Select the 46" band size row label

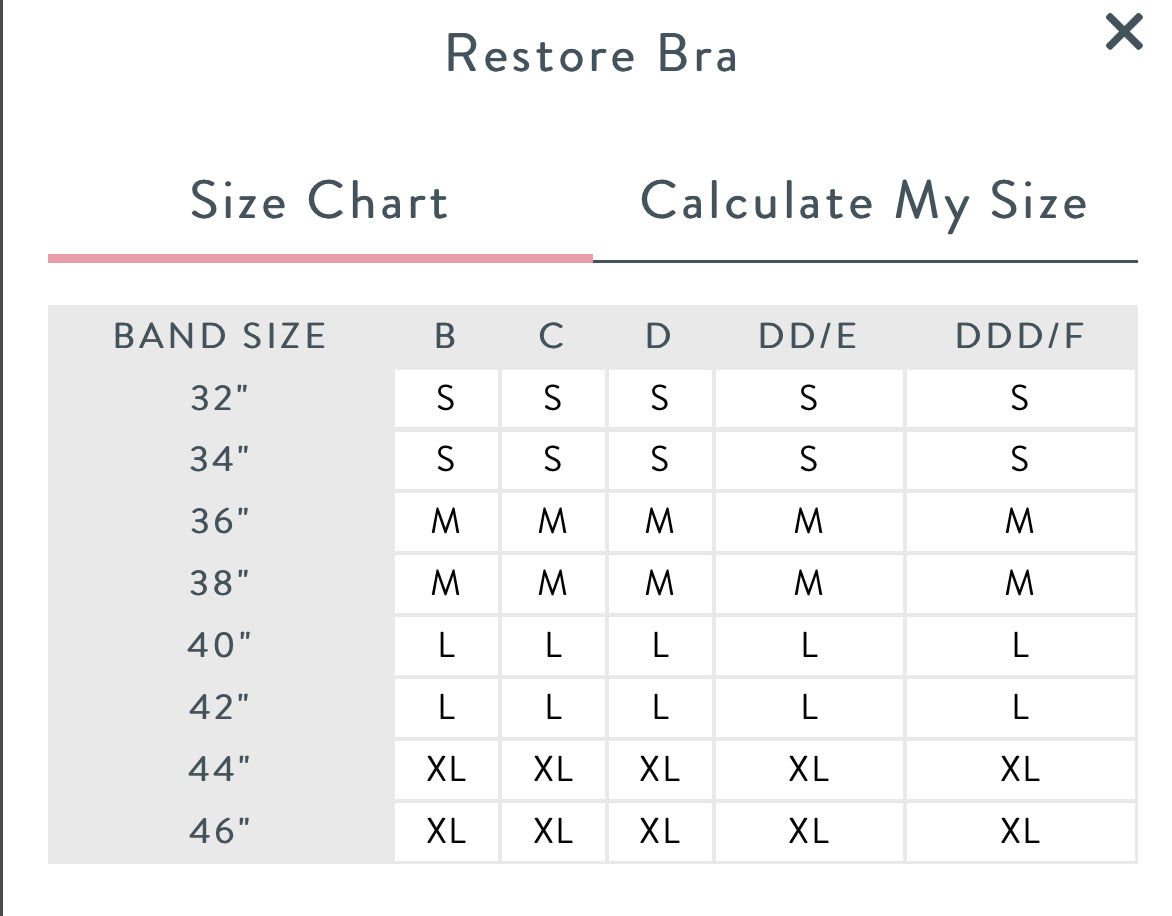[220, 831]
